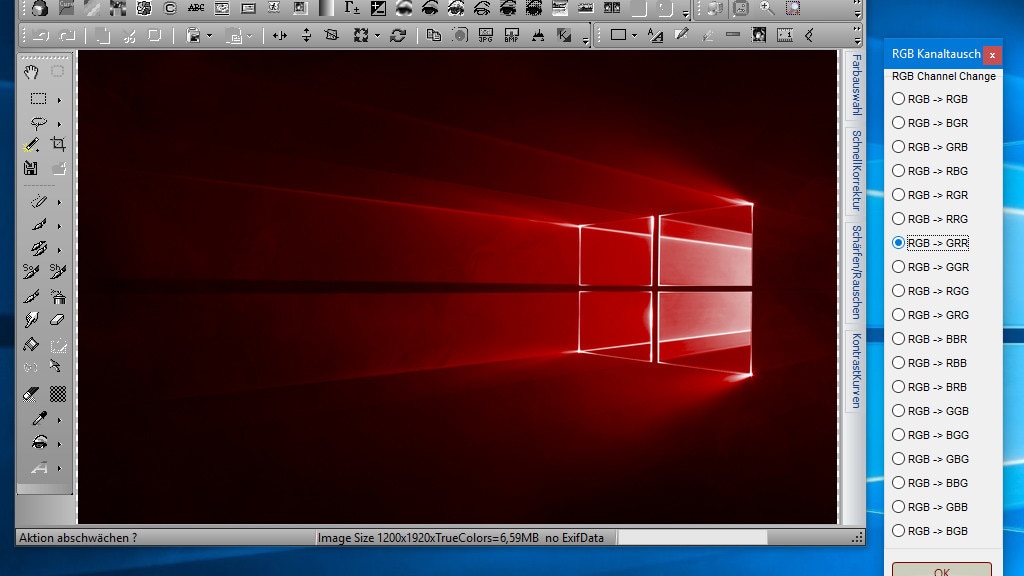Select RGB -> GGR radio option
Screen dimensions: 1024x576
click(x=930, y=266)
